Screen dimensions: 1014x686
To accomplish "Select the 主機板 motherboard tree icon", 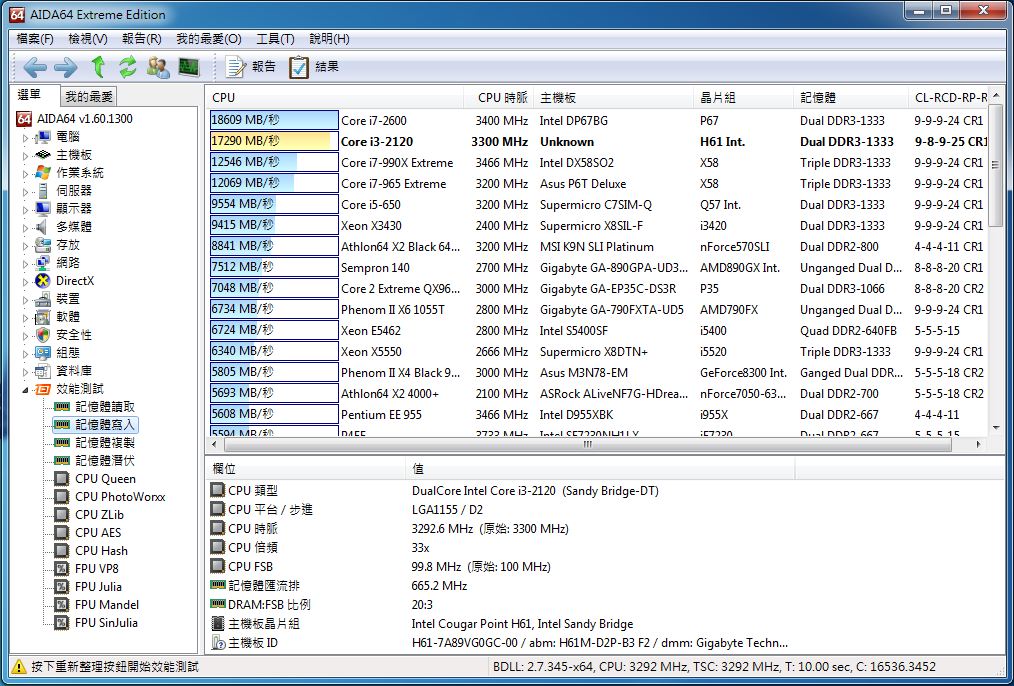I will (x=43, y=155).
